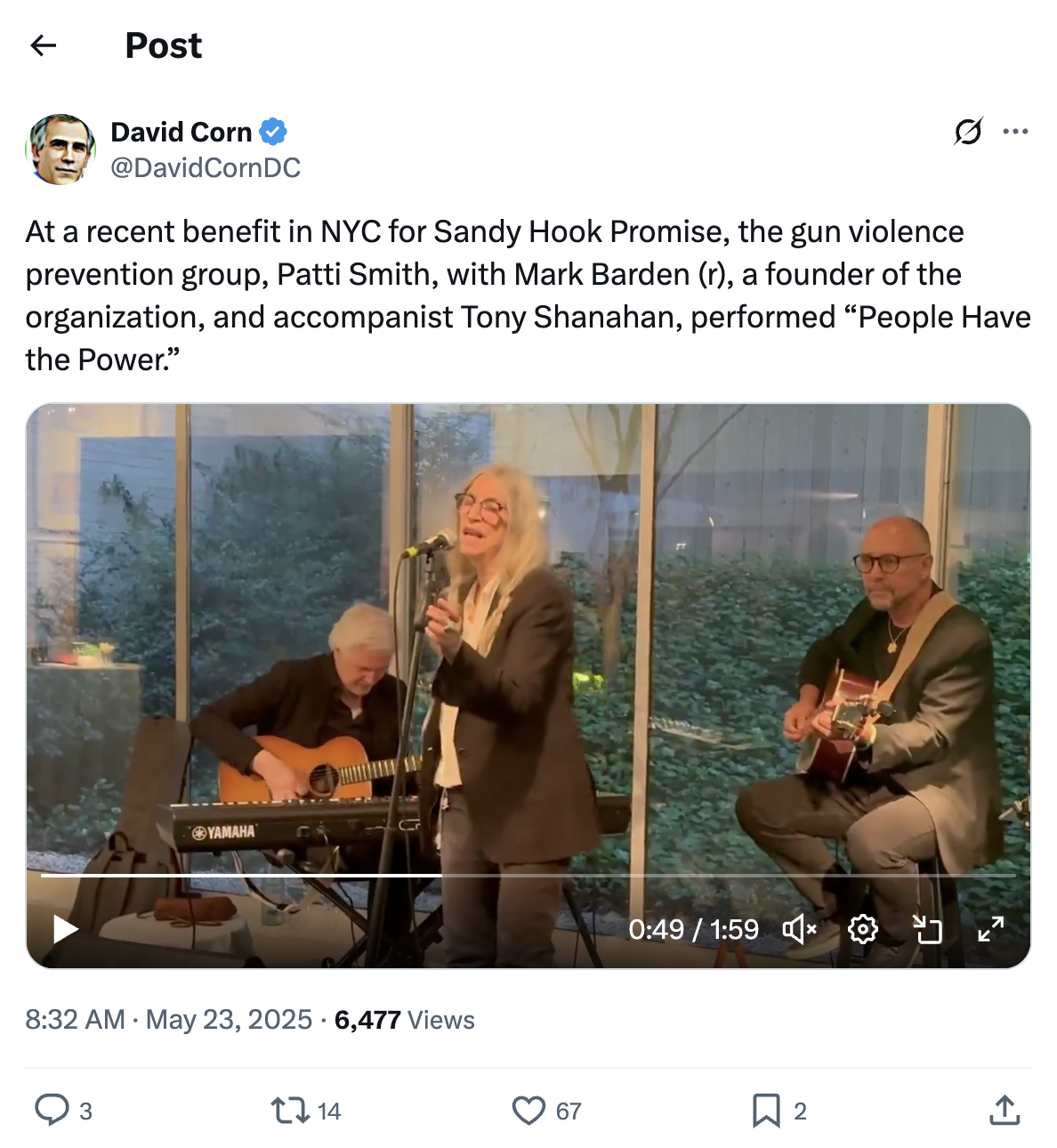This screenshot has width=1057, height=1148.
Task: Toggle fullscreen playback of the video
Action: tap(990, 928)
